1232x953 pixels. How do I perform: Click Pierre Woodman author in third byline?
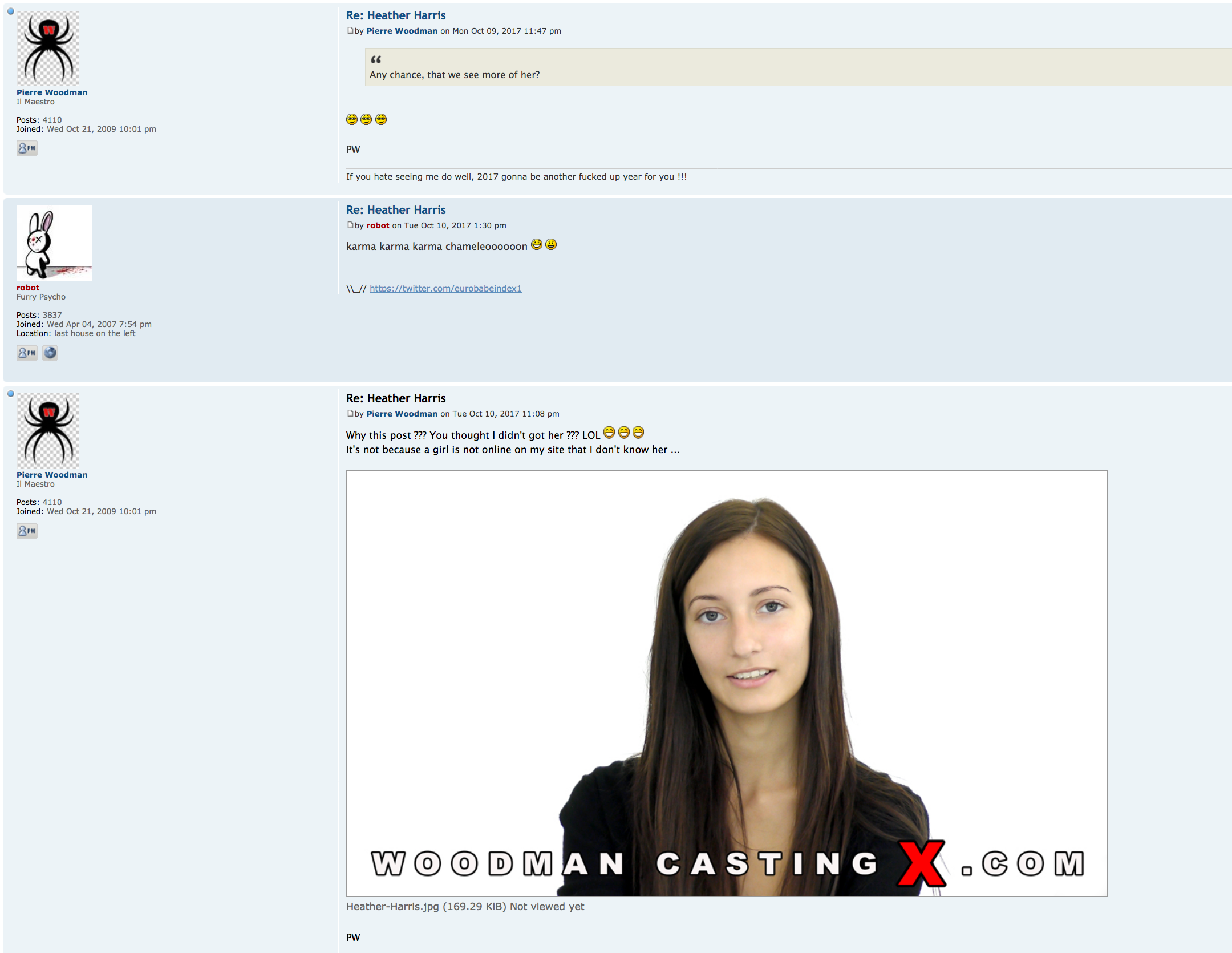coord(402,414)
